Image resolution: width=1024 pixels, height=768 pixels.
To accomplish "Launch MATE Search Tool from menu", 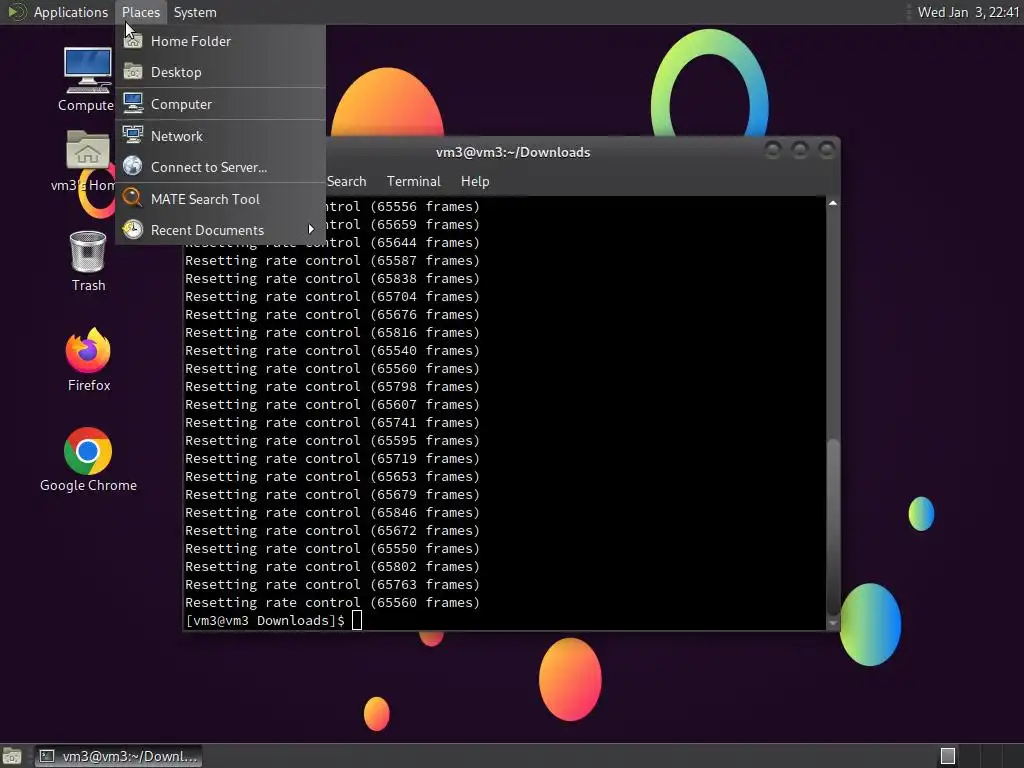I will coord(221,199).
